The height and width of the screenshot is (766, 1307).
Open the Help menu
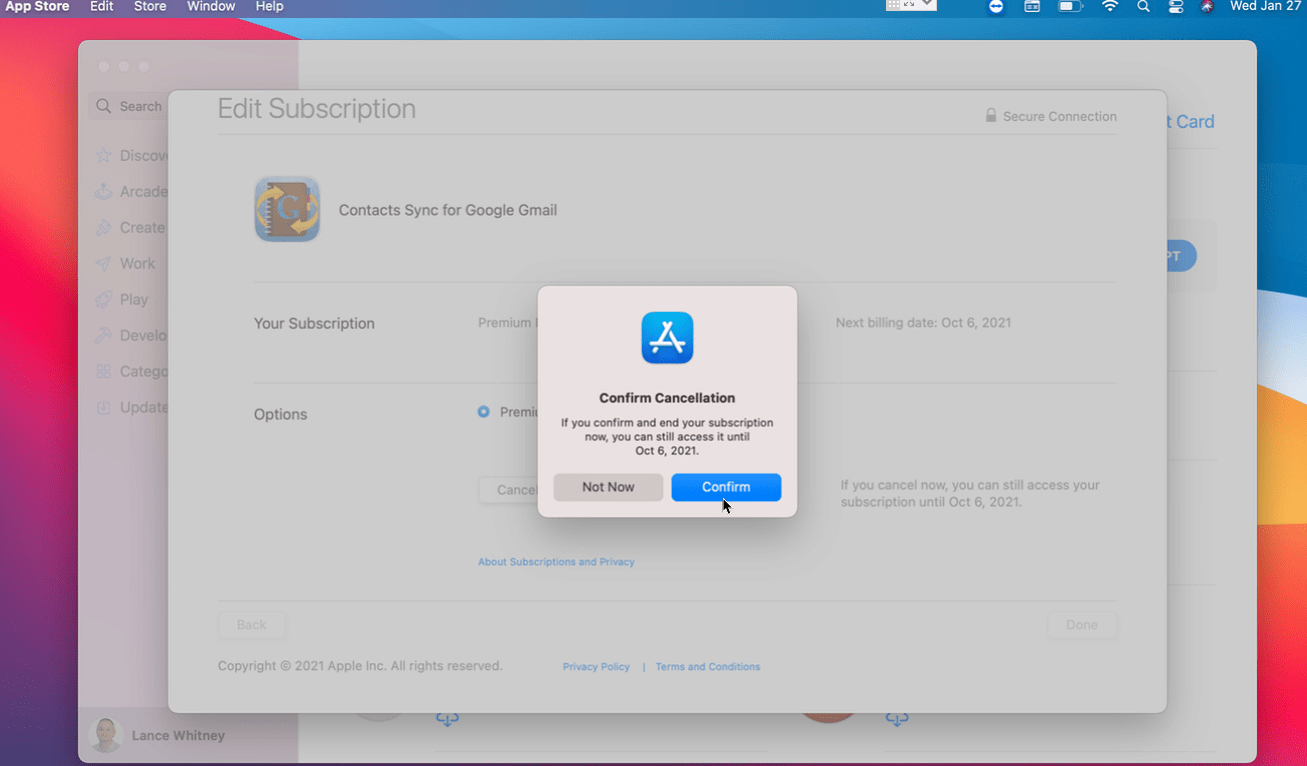(269, 7)
